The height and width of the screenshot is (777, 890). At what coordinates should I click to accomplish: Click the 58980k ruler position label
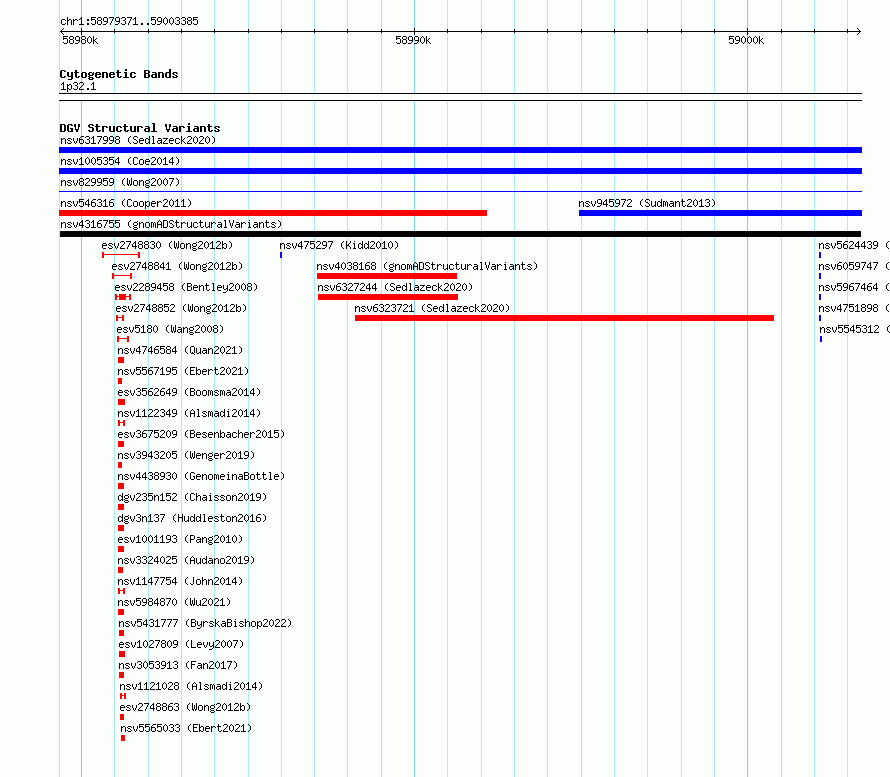(x=80, y=40)
